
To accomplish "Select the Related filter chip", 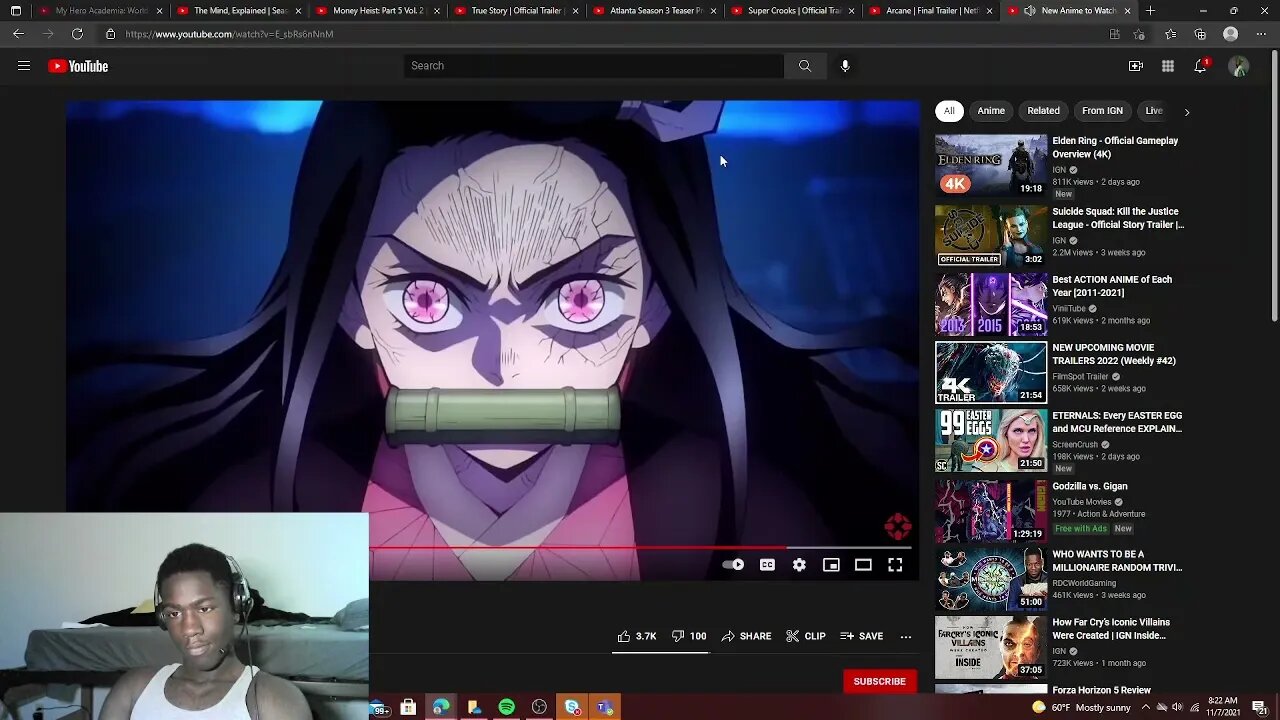I will coord(1043,111).
